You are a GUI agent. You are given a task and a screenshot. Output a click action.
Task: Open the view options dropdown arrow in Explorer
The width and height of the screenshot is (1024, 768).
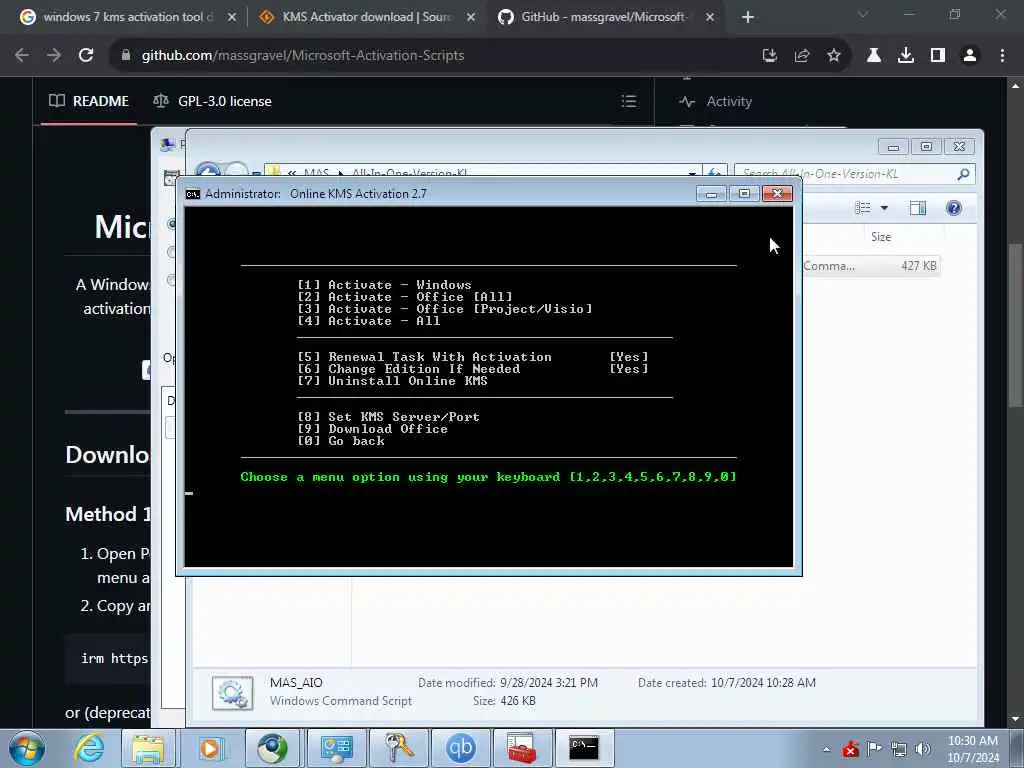pyautogui.click(x=884, y=208)
